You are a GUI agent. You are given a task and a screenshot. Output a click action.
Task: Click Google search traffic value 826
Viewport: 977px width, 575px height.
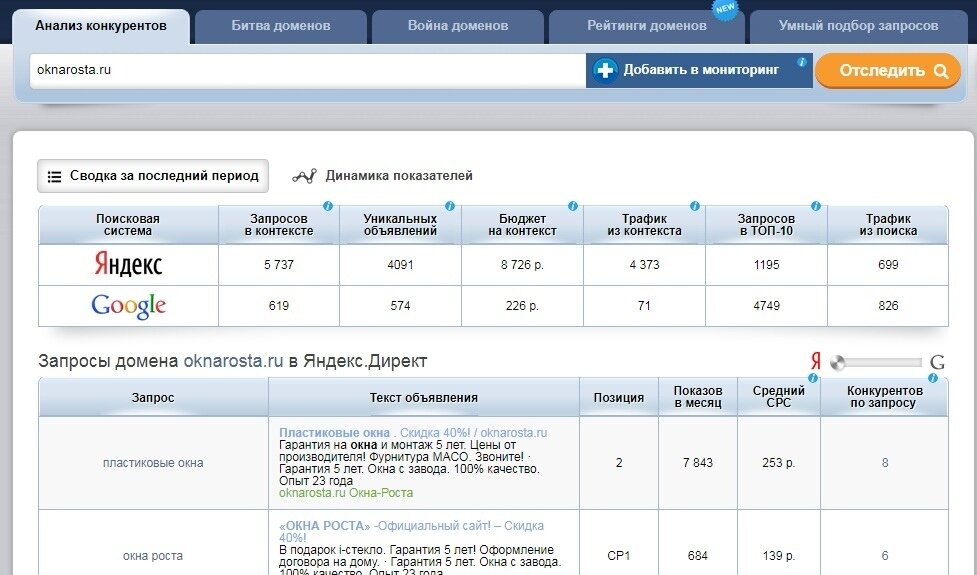click(888, 306)
